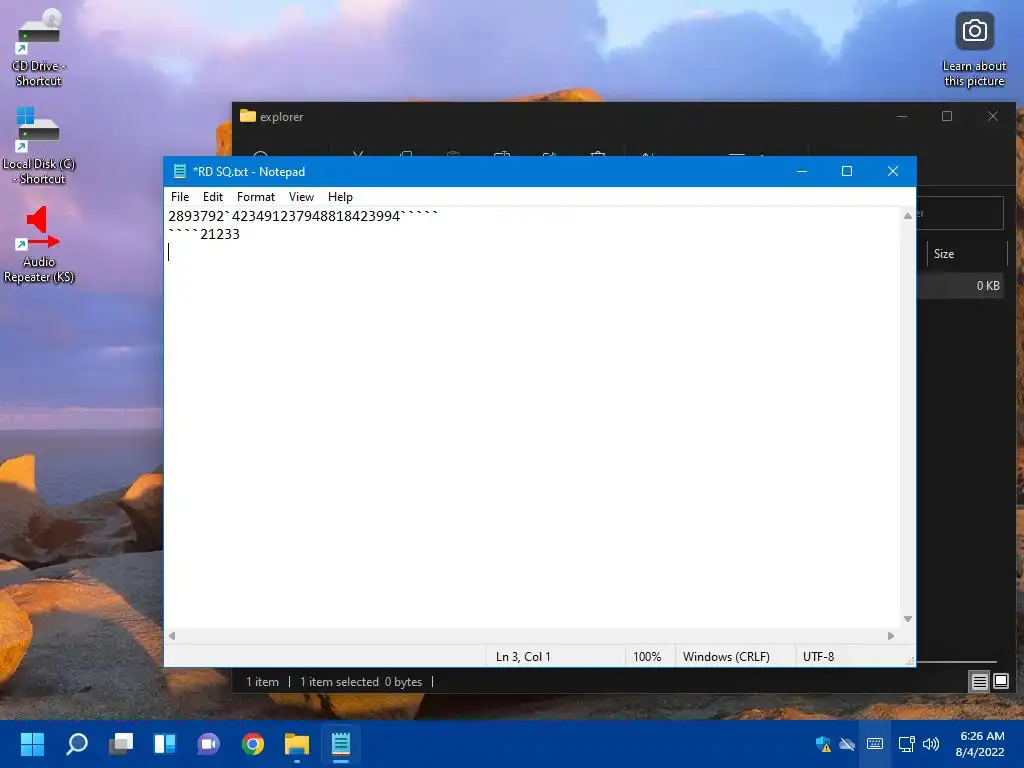Click the volume speaker tray icon
The width and height of the screenshot is (1024, 768).
click(931, 744)
